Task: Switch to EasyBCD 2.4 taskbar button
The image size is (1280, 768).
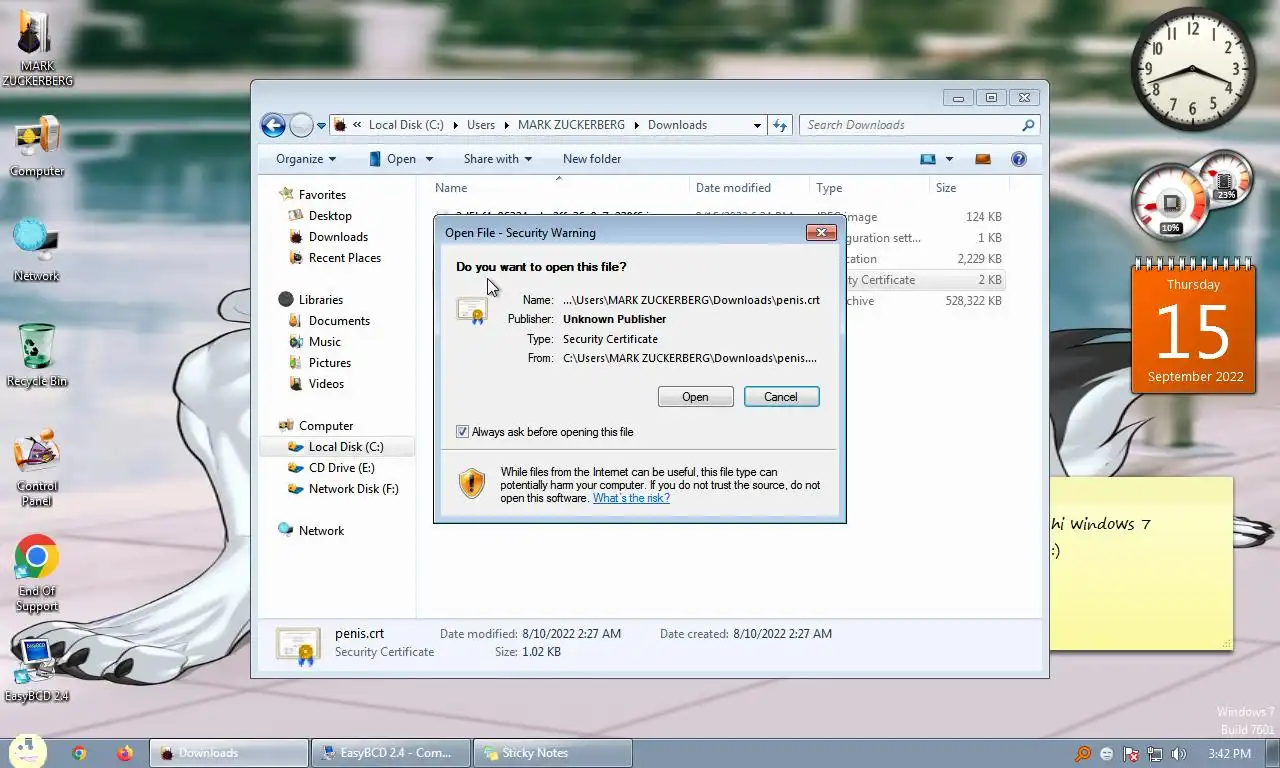Action: click(x=391, y=753)
